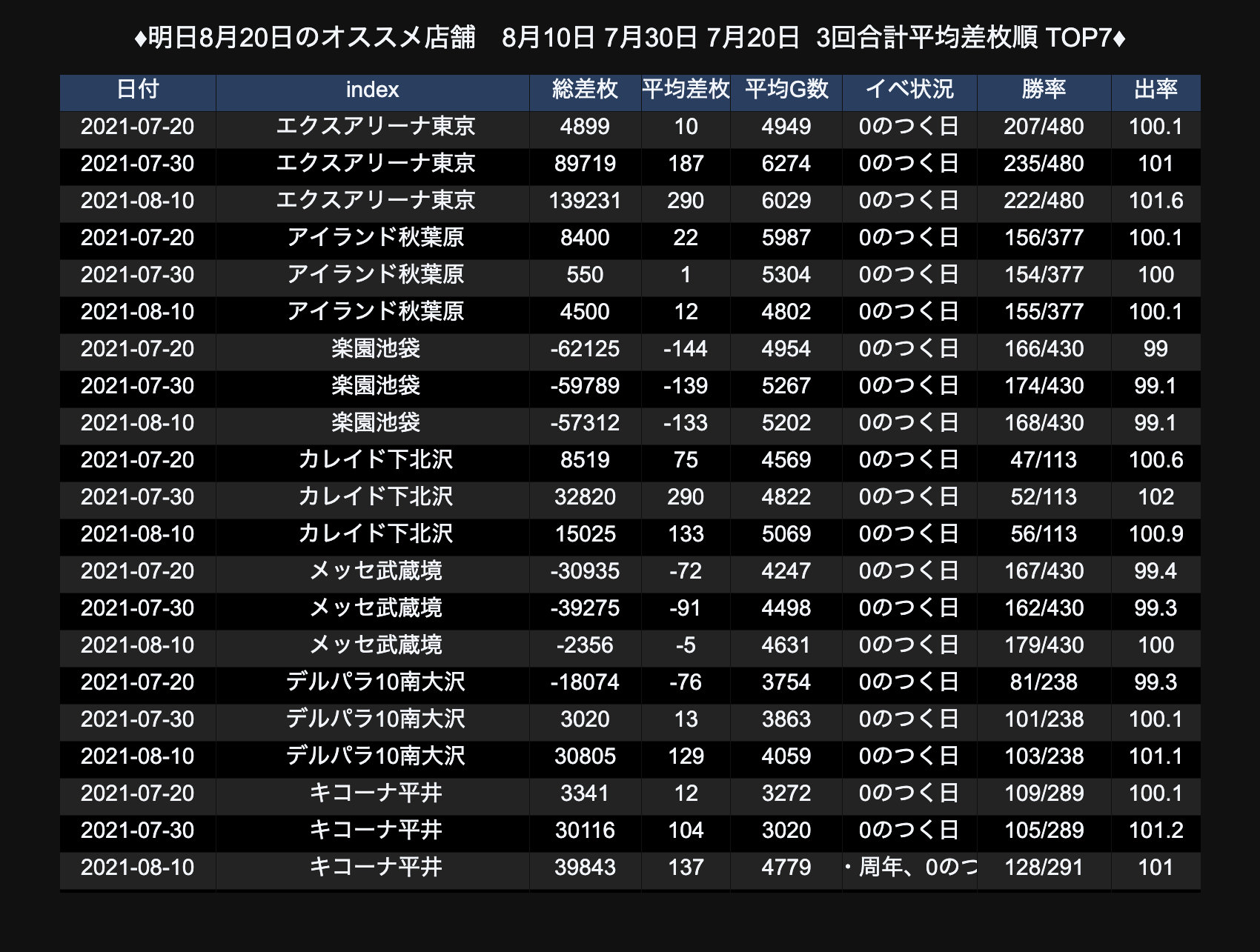This screenshot has height=952, width=1260.
Task: Click total value 32820
Action: point(585,497)
